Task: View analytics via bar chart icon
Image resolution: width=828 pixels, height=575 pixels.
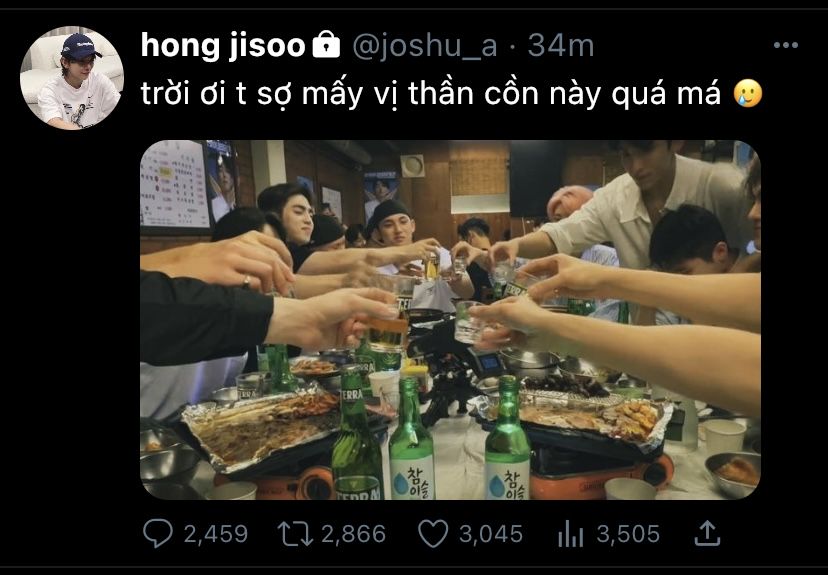Action: (x=571, y=534)
